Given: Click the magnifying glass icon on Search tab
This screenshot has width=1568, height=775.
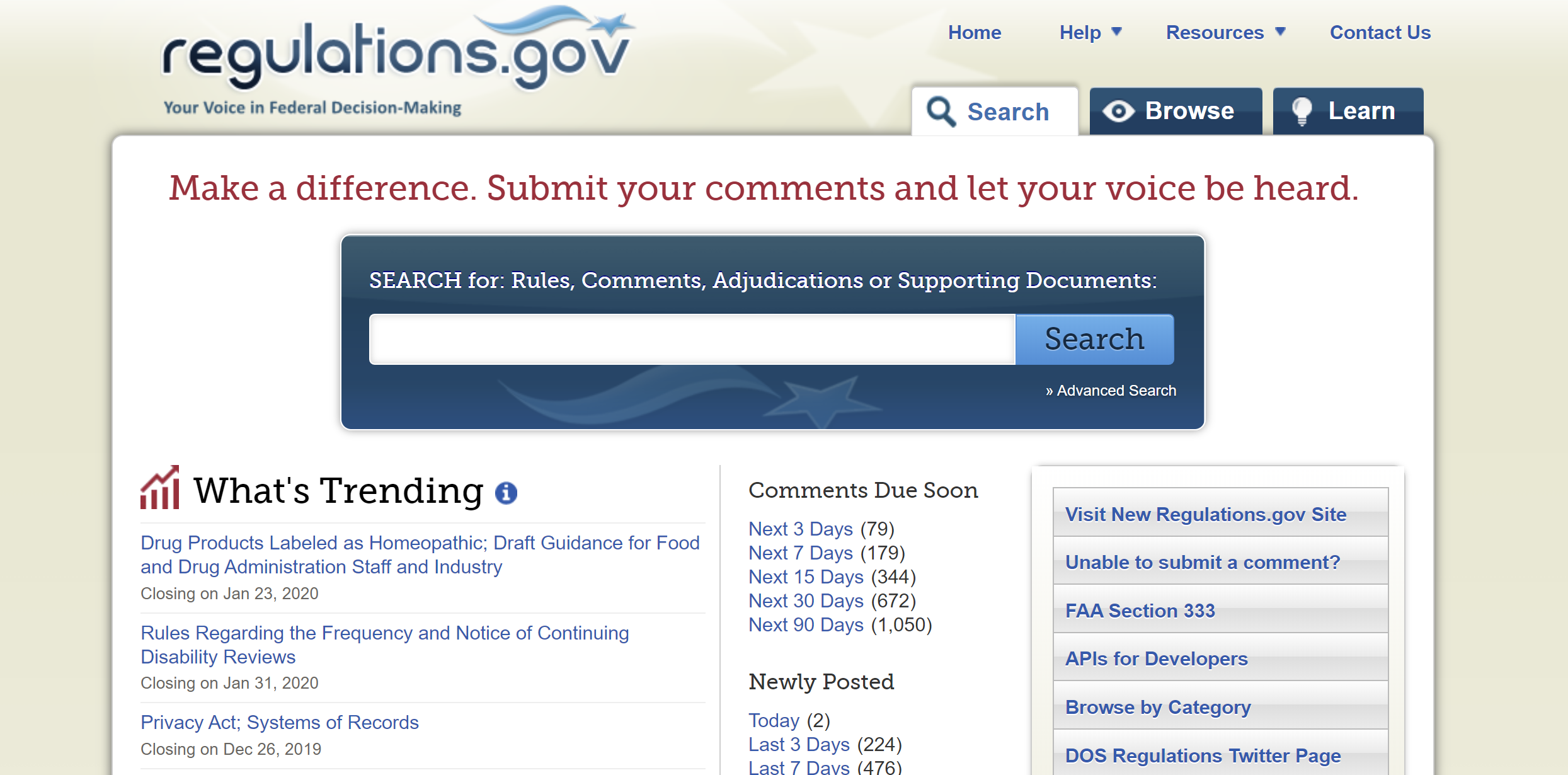Looking at the screenshot, I should click(941, 112).
